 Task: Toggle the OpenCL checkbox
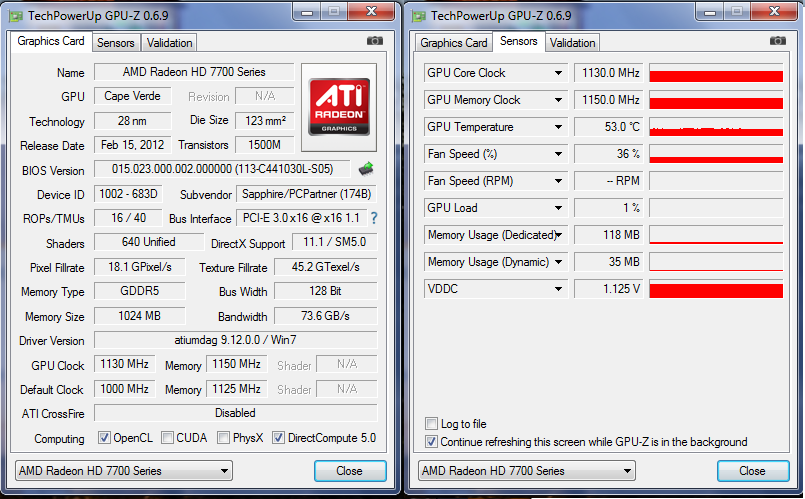[104, 437]
